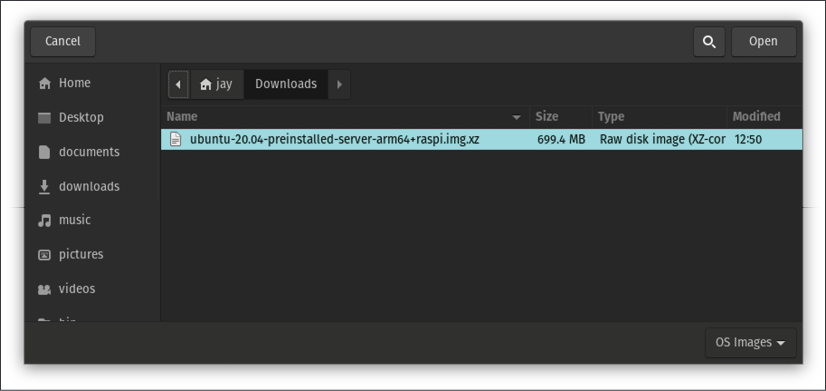Select Downloads path segment
Image resolution: width=826 pixels, height=391 pixels.
click(x=286, y=84)
